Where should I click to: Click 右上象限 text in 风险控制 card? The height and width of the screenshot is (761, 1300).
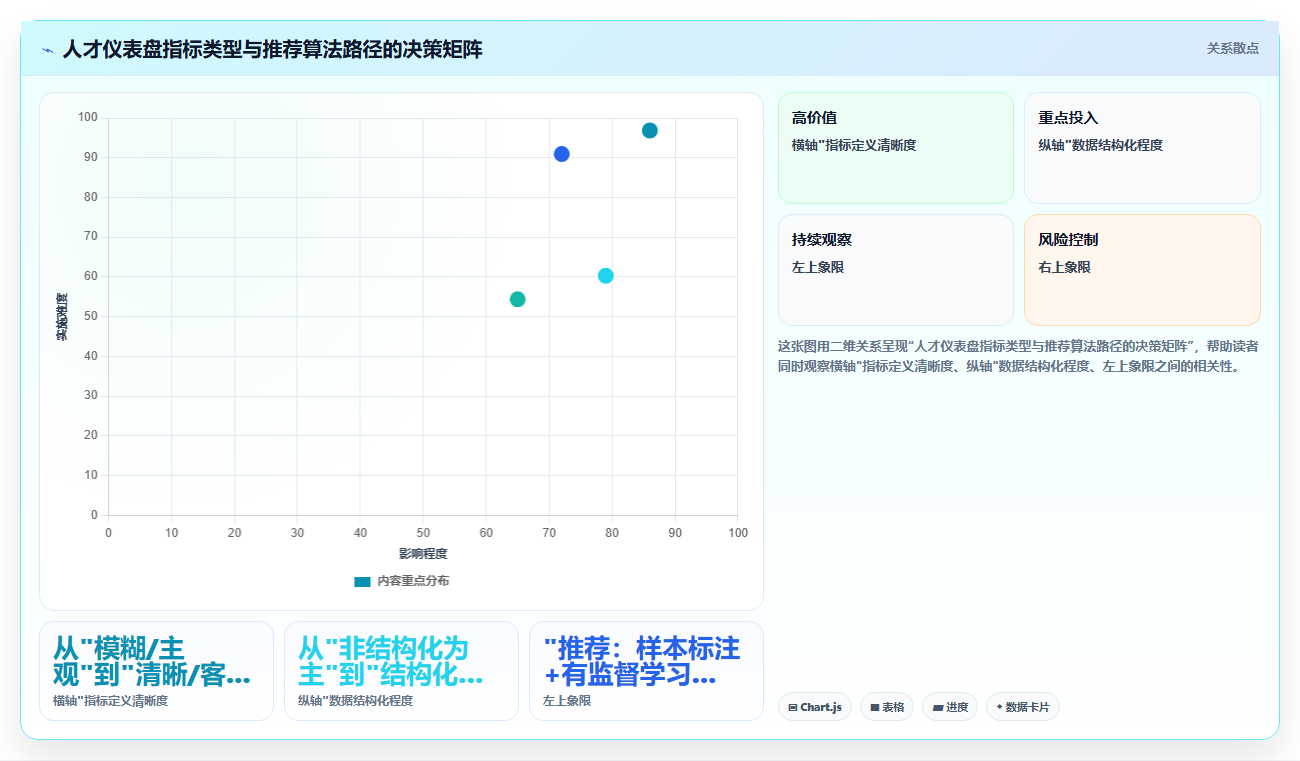(x=1065, y=267)
